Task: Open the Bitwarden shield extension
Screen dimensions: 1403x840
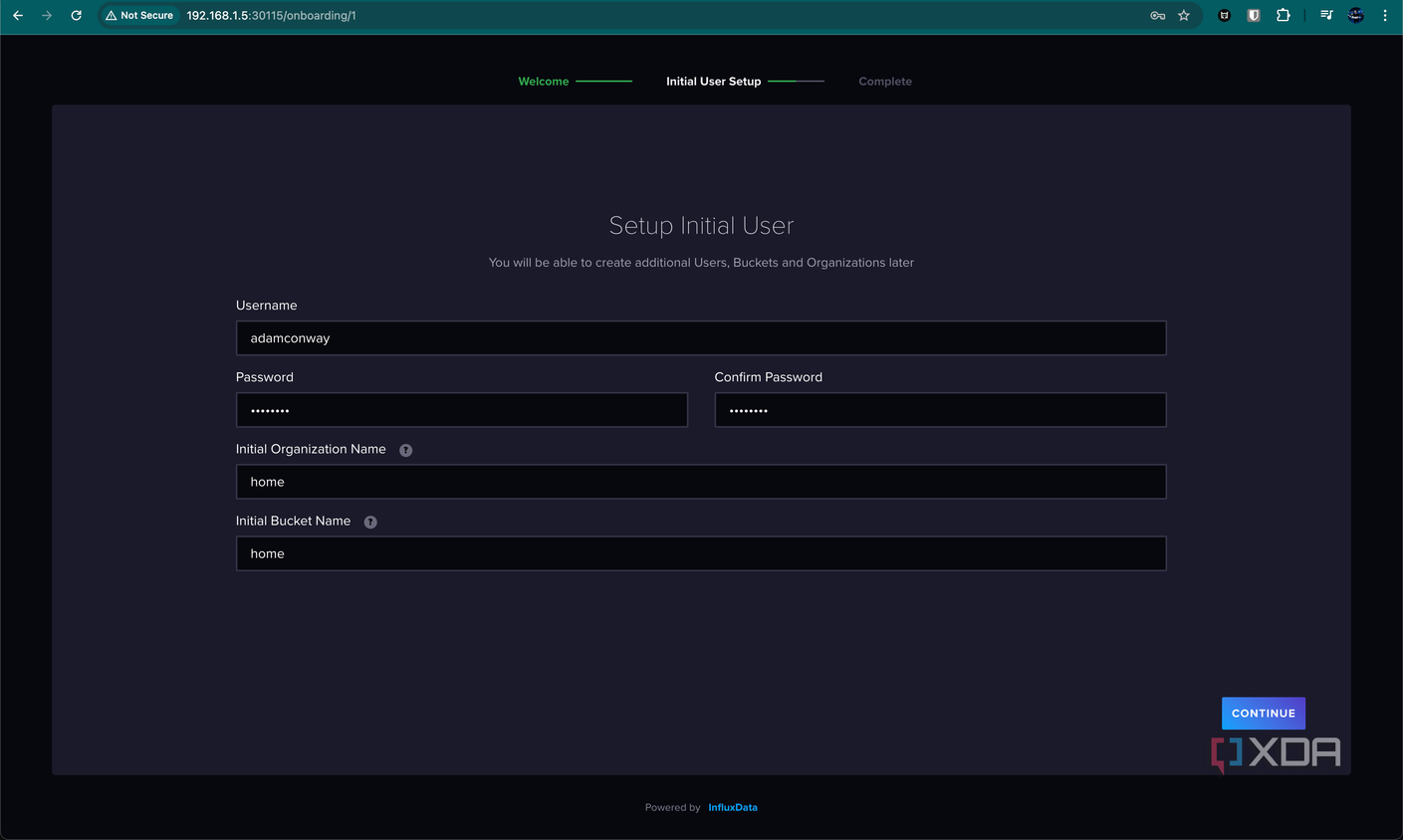Action: [1254, 15]
